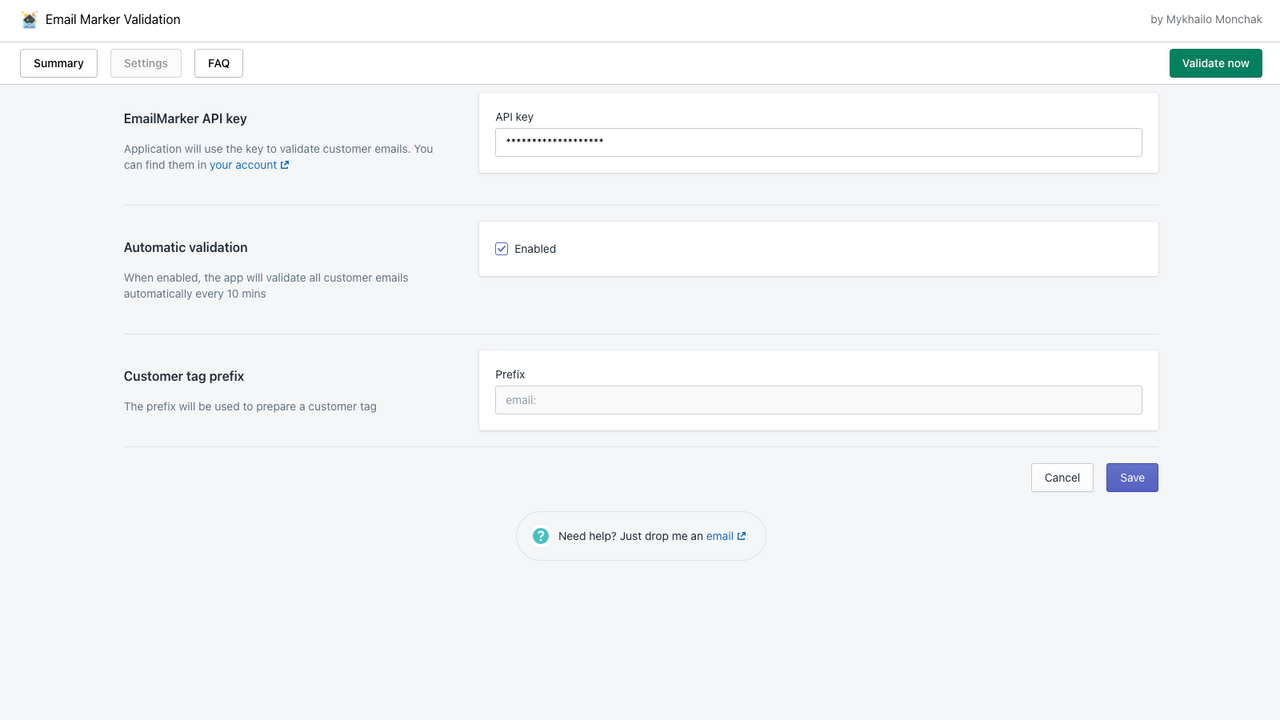The width and height of the screenshot is (1280, 720).
Task: Click the Prefix field label
Action: [x=510, y=374]
